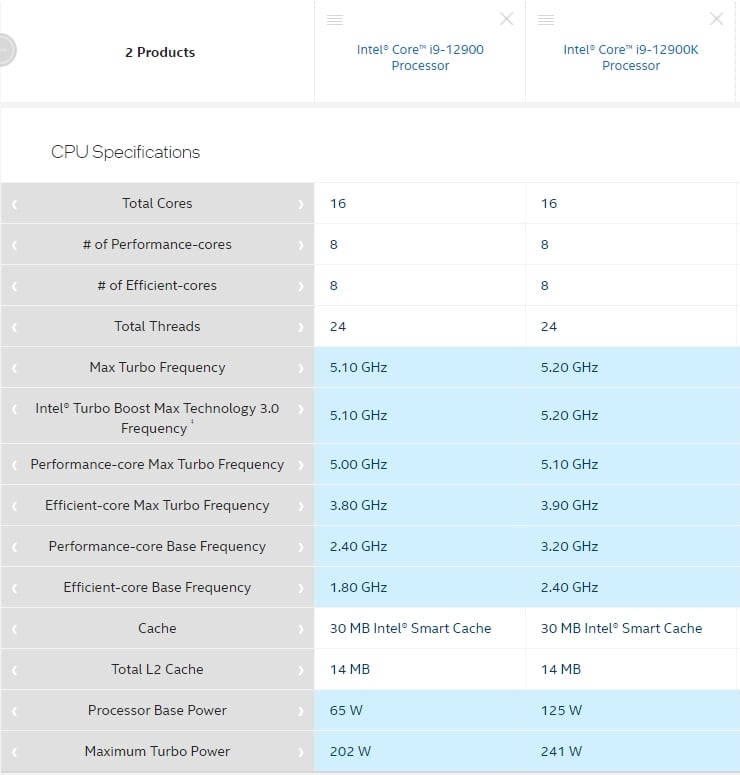Click left arrow on Total Cores row
The width and height of the screenshot is (740, 775).
pyautogui.click(x=14, y=204)
